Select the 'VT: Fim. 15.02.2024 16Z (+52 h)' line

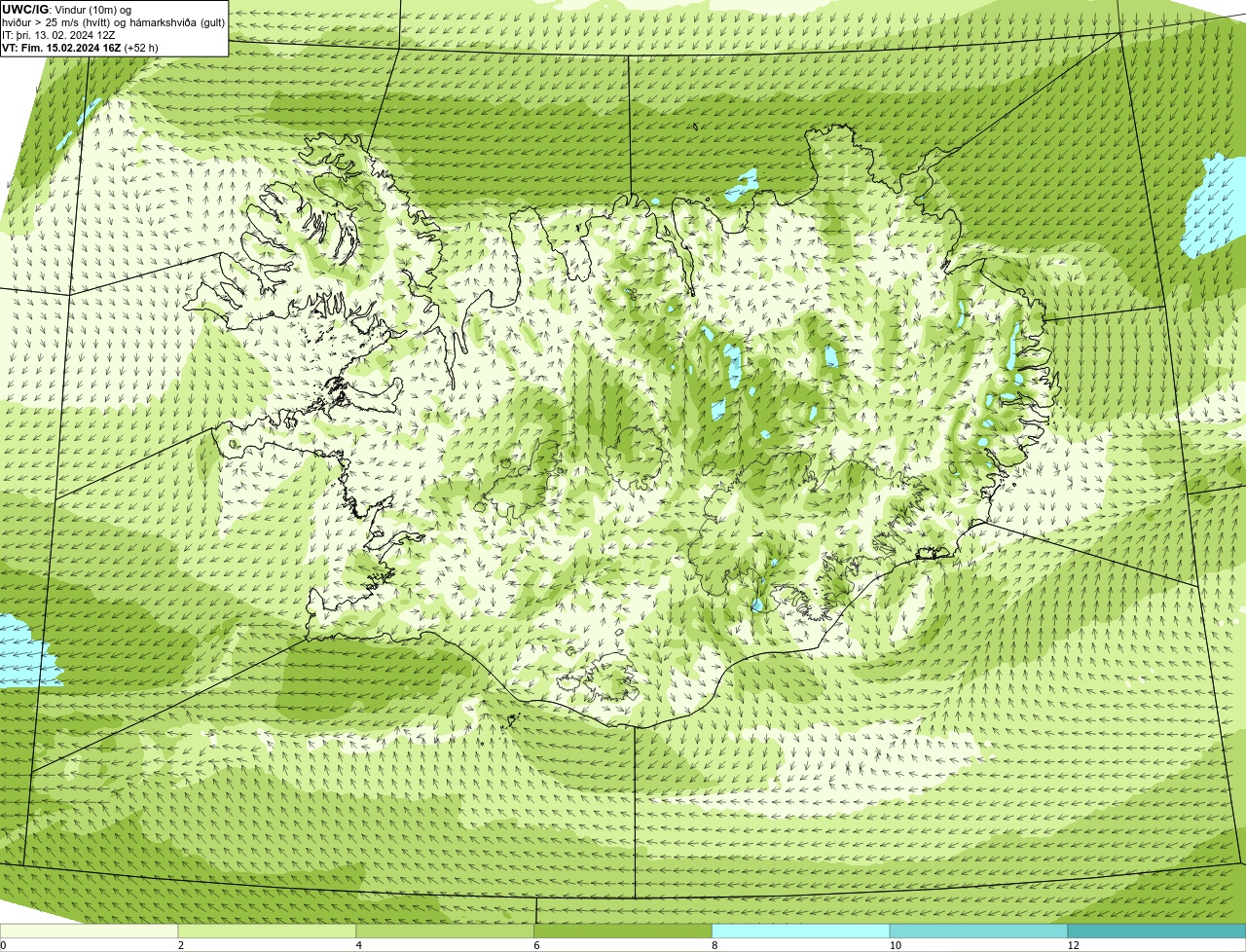[x=80, y=48]
